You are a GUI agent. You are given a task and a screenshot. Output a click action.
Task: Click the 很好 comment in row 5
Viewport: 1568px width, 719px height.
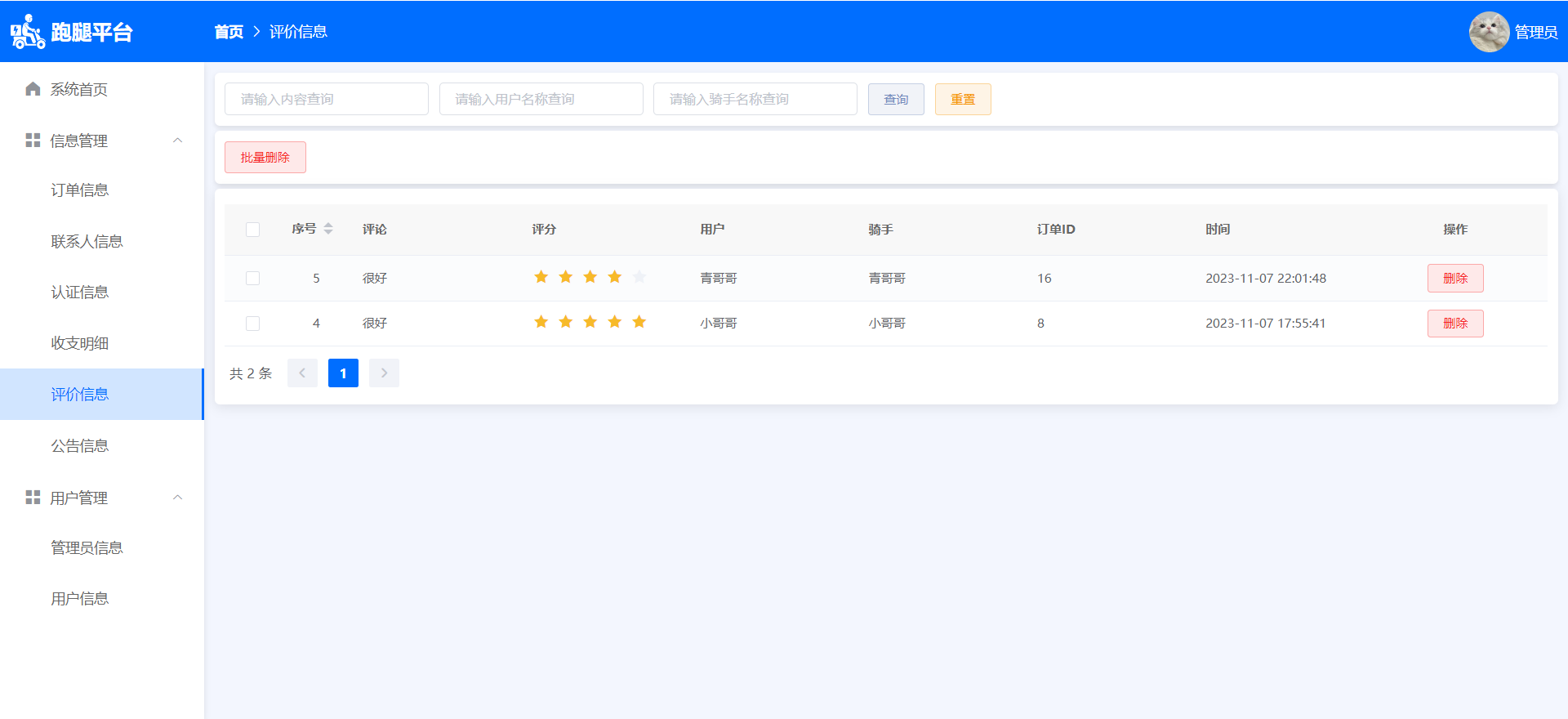pos(375,278)
